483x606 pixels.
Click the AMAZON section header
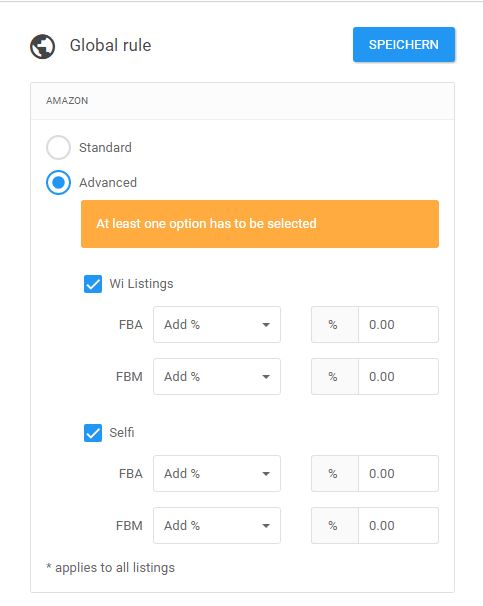(242, 101)
